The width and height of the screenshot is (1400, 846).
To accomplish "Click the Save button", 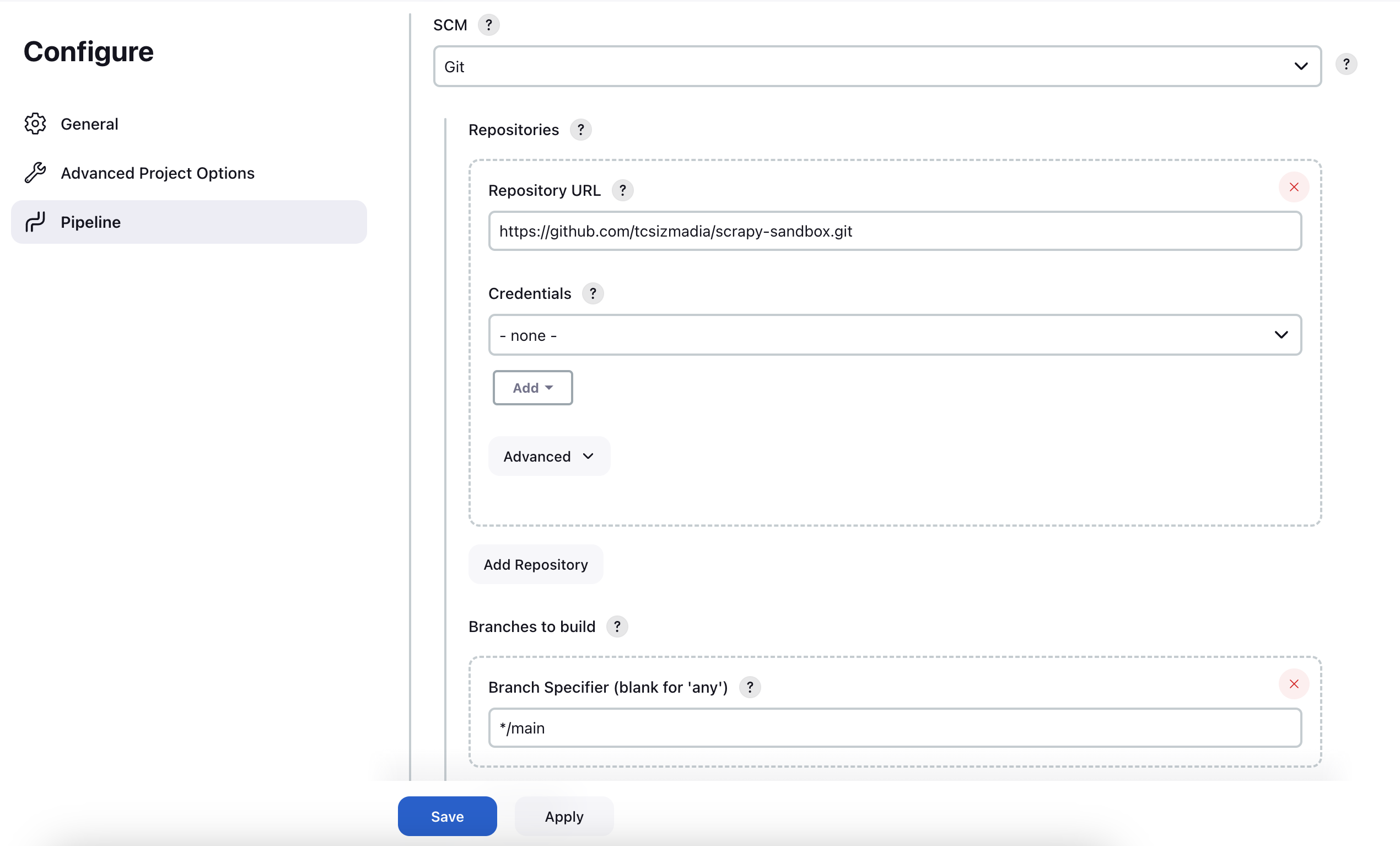I will (x=447, y=816).
